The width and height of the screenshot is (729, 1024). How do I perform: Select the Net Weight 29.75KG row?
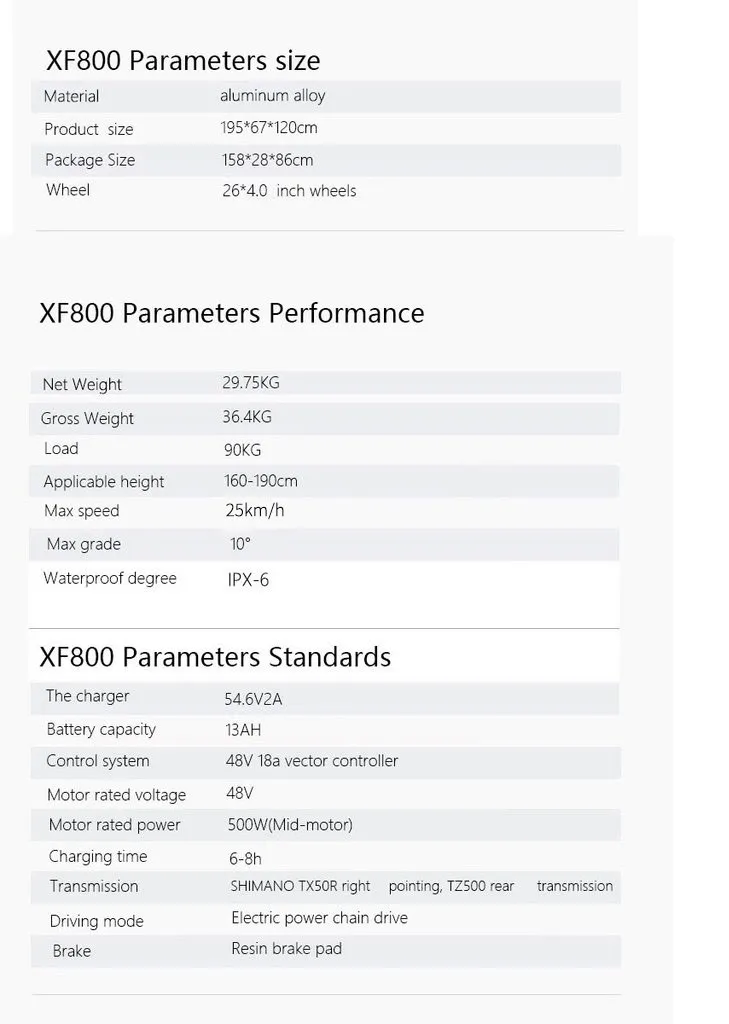[x=325, y=383]
